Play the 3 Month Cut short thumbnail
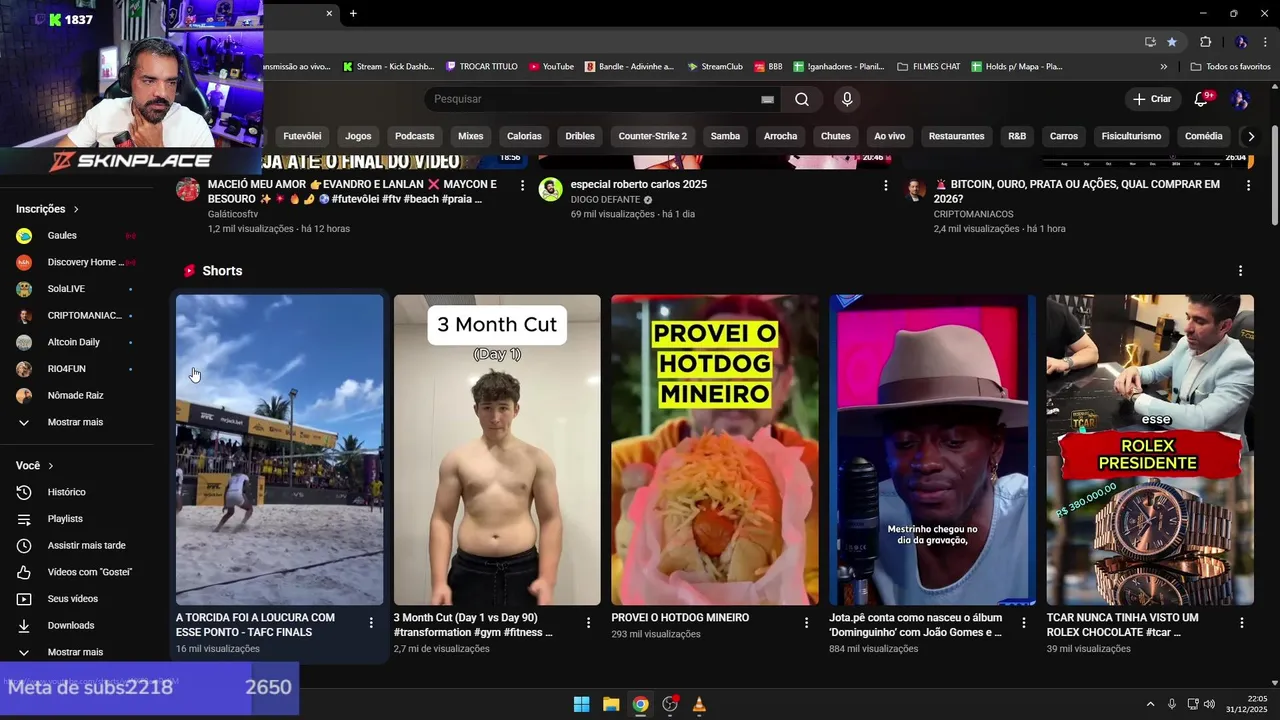1280x720 pixels. [497, 449]
